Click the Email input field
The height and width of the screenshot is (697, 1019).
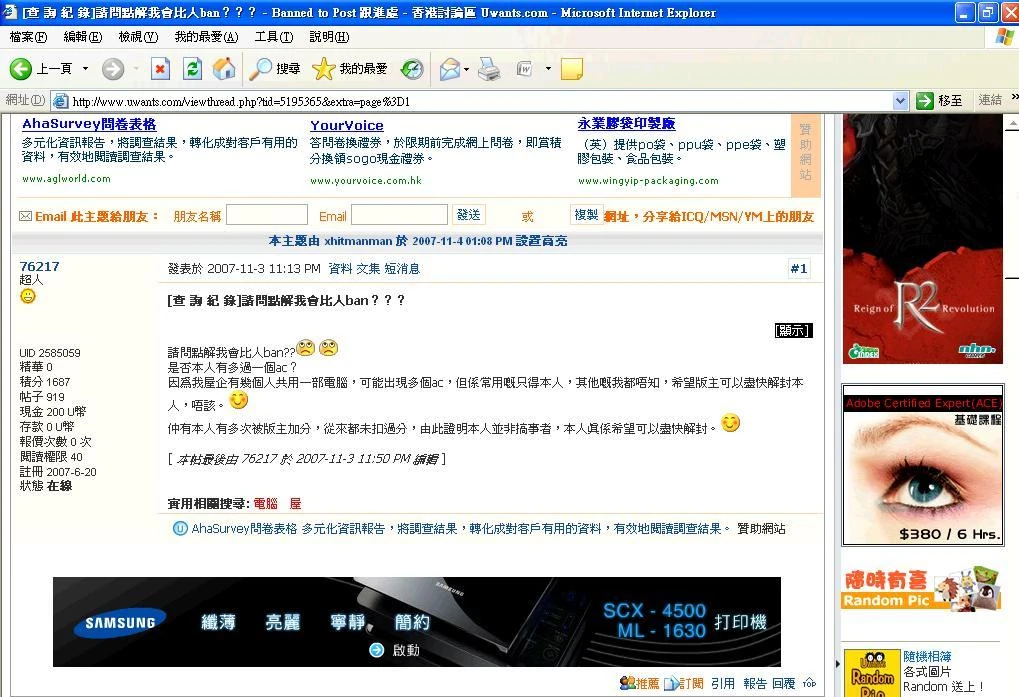coord(399,215)
